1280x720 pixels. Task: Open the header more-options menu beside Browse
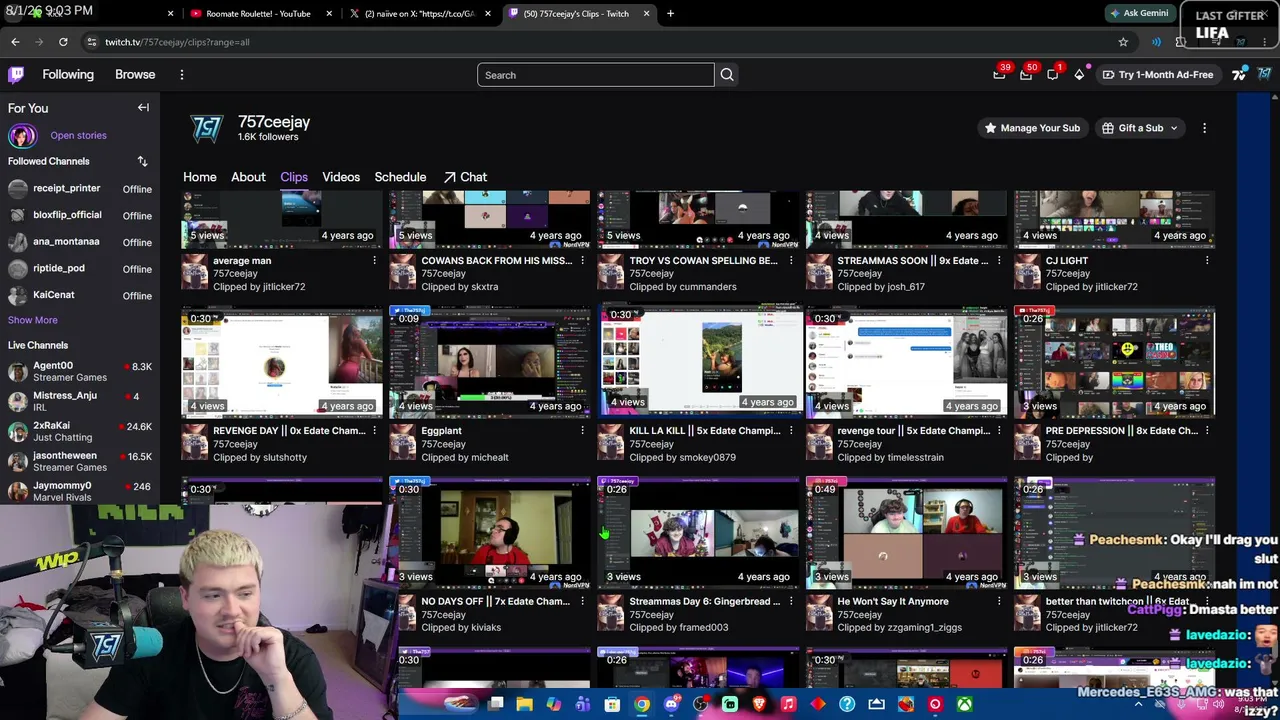[181, 75]
